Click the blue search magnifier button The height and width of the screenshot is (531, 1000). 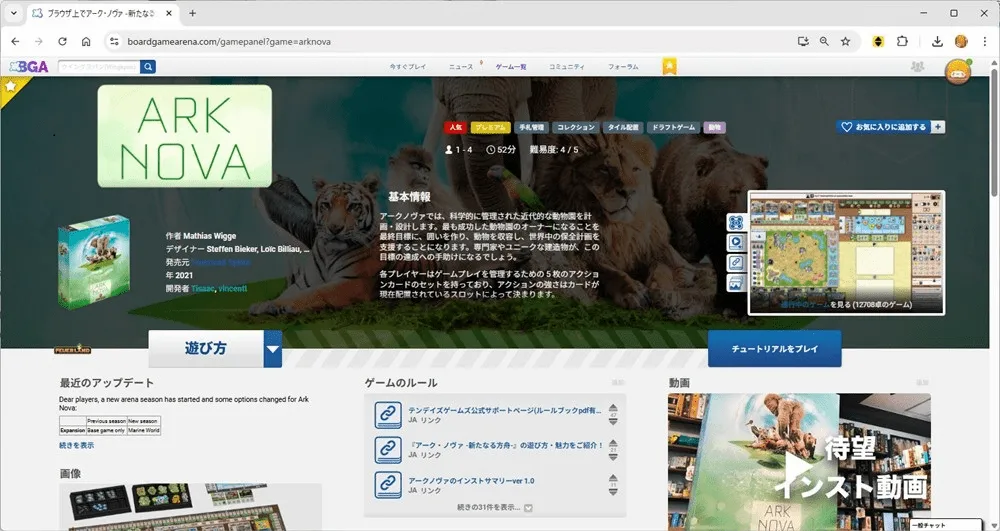(x=148, y=66)
